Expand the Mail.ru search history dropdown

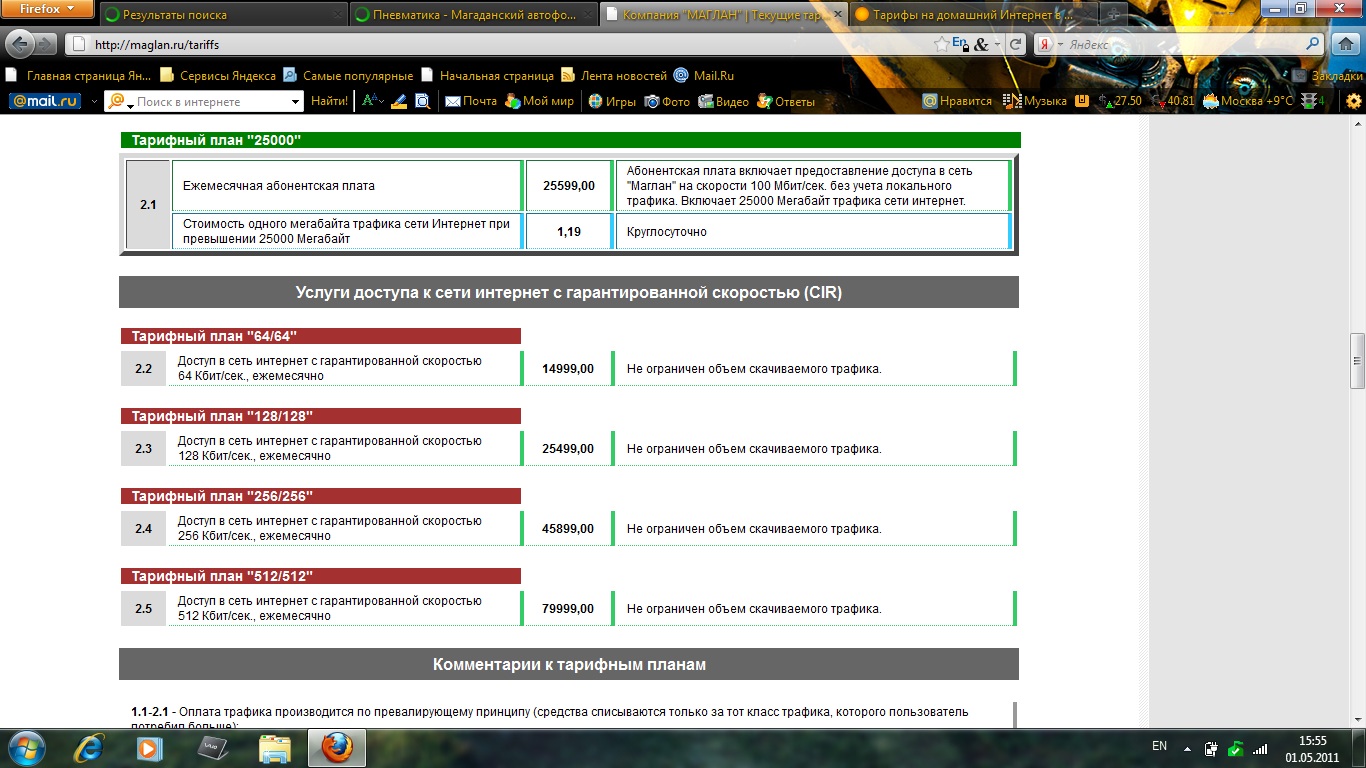296,101
